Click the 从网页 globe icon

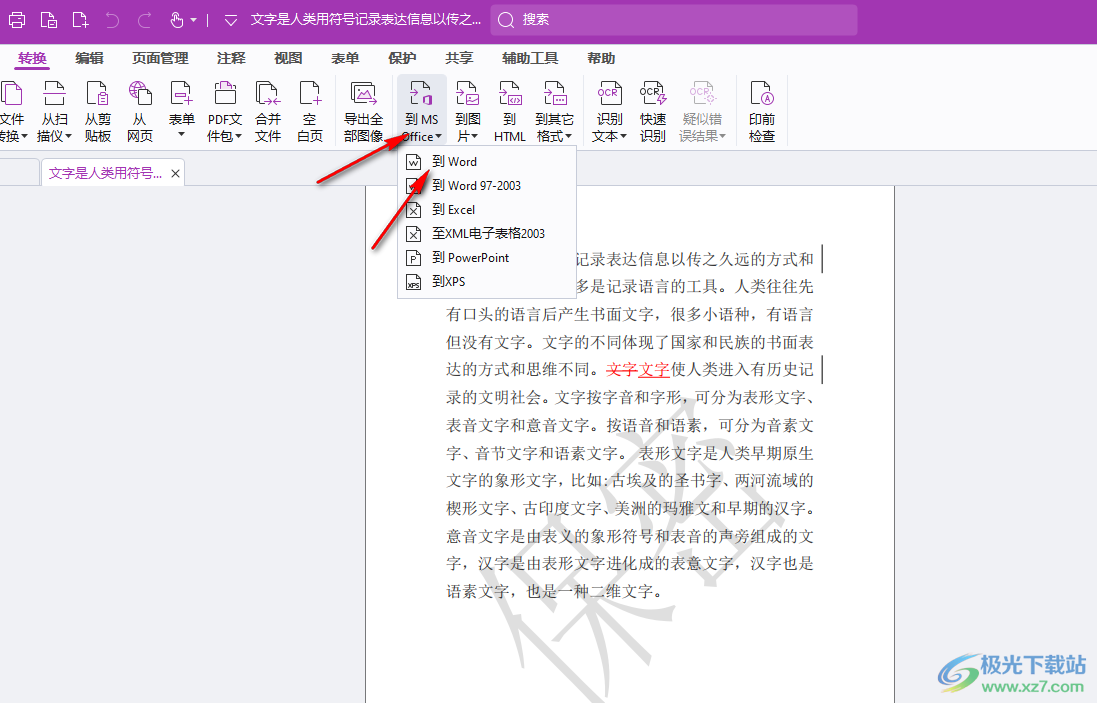tap(140, 92)
